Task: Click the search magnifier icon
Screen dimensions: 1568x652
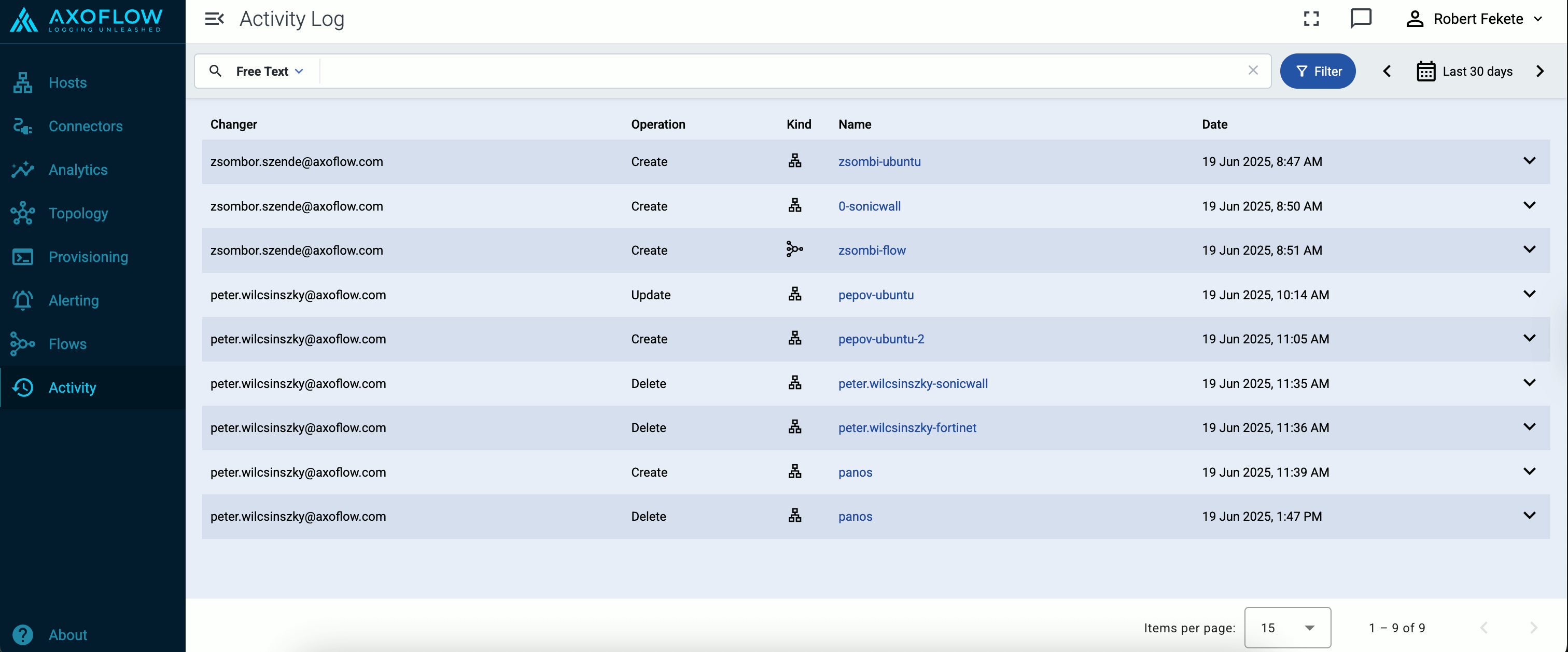Action: click(x=215, y=71)
